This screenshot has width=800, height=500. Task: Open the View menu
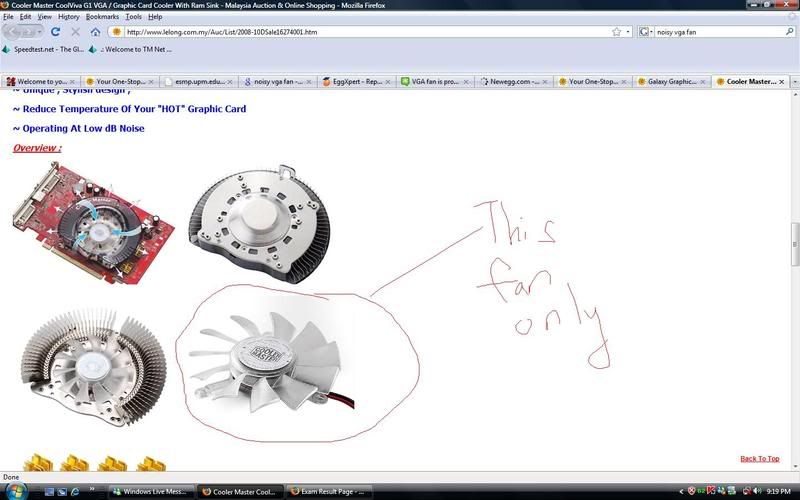coord(44,17)
